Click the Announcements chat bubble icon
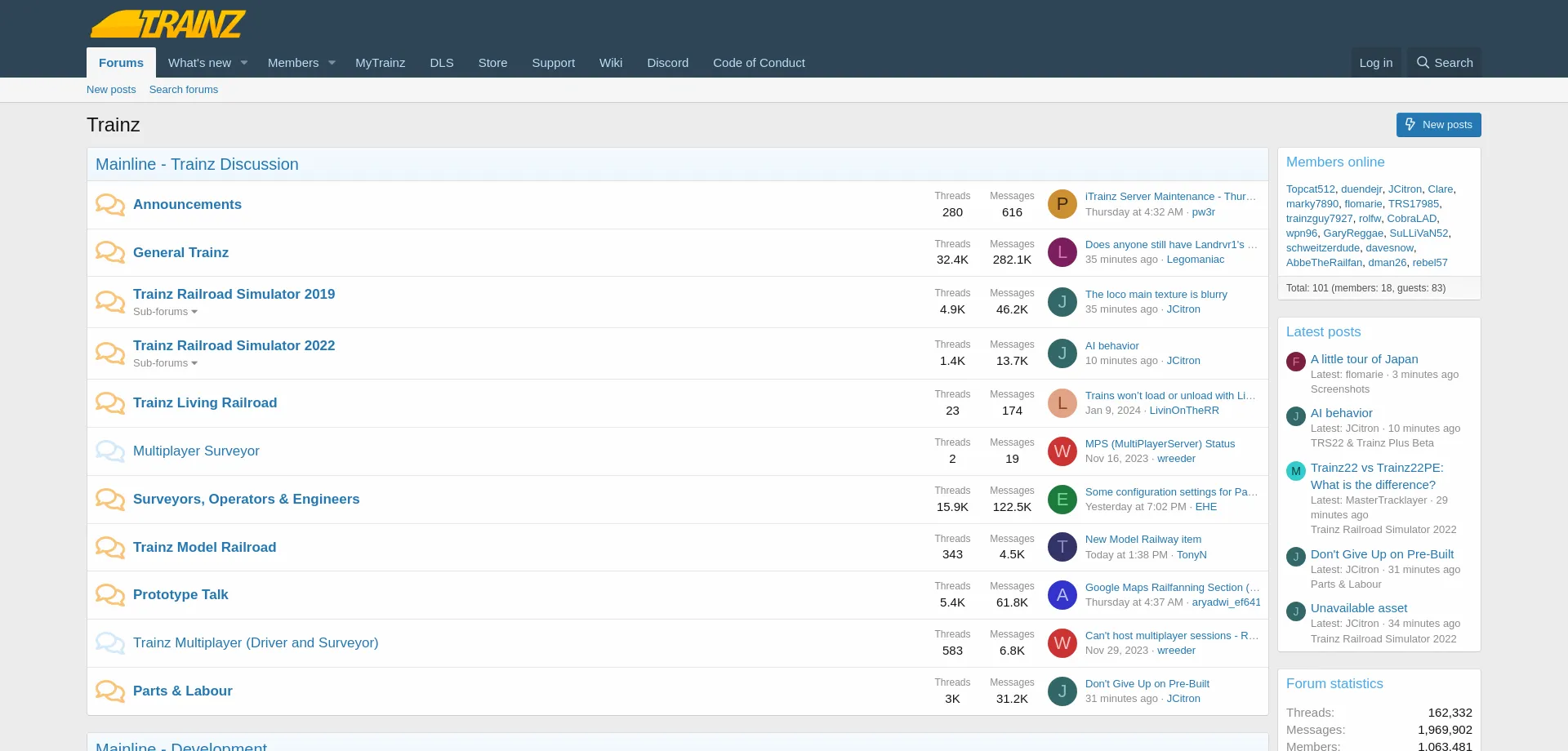This screenshot has height=751, width=1568. coord(109,204)
